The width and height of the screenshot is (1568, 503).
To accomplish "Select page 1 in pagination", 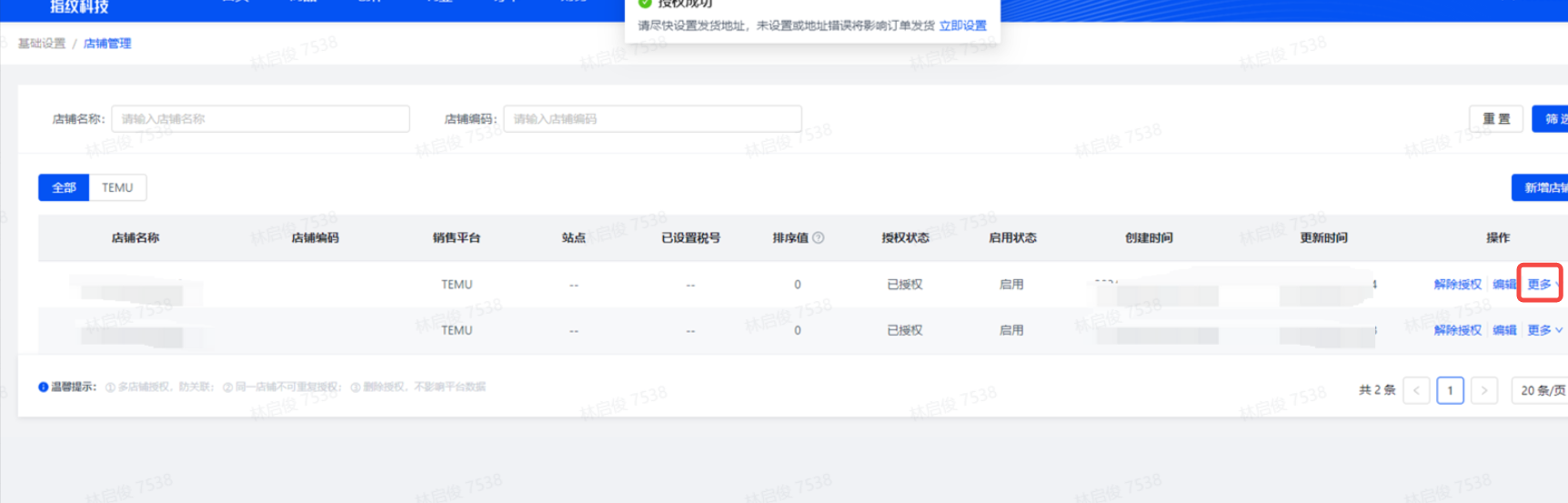I will (1450, 390).
